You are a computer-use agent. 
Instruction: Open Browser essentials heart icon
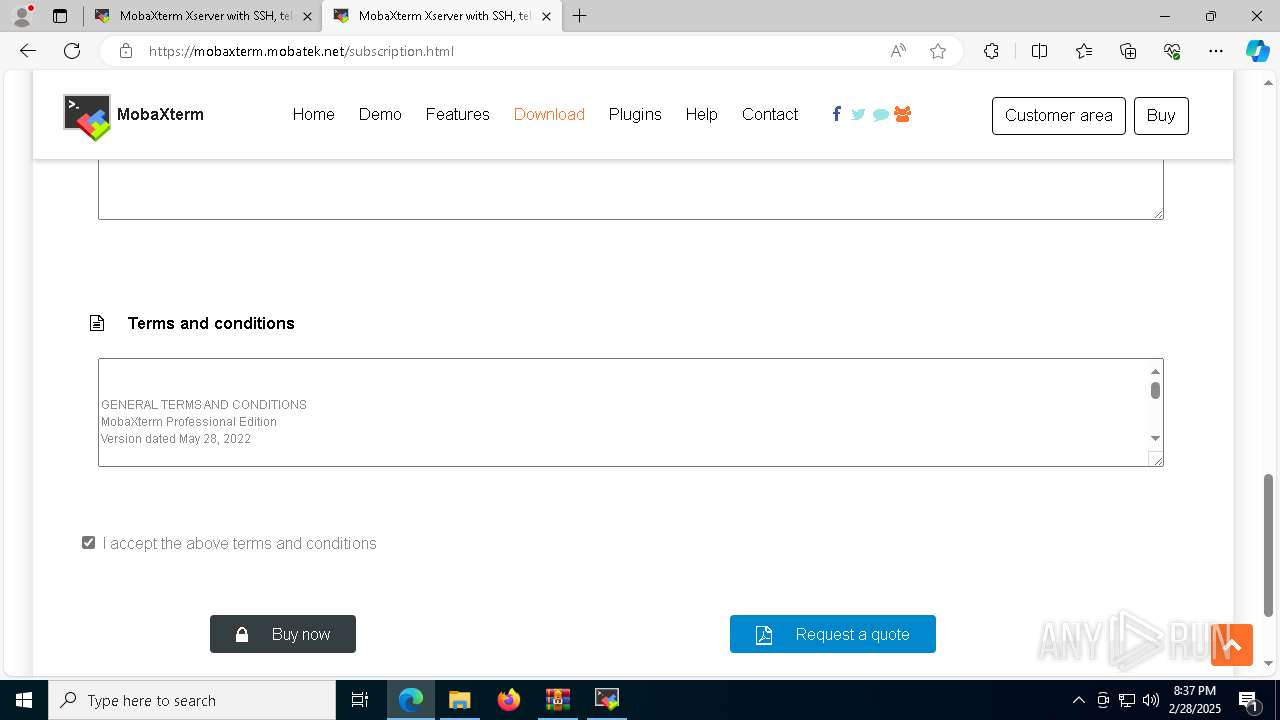tap(1172, 51)
